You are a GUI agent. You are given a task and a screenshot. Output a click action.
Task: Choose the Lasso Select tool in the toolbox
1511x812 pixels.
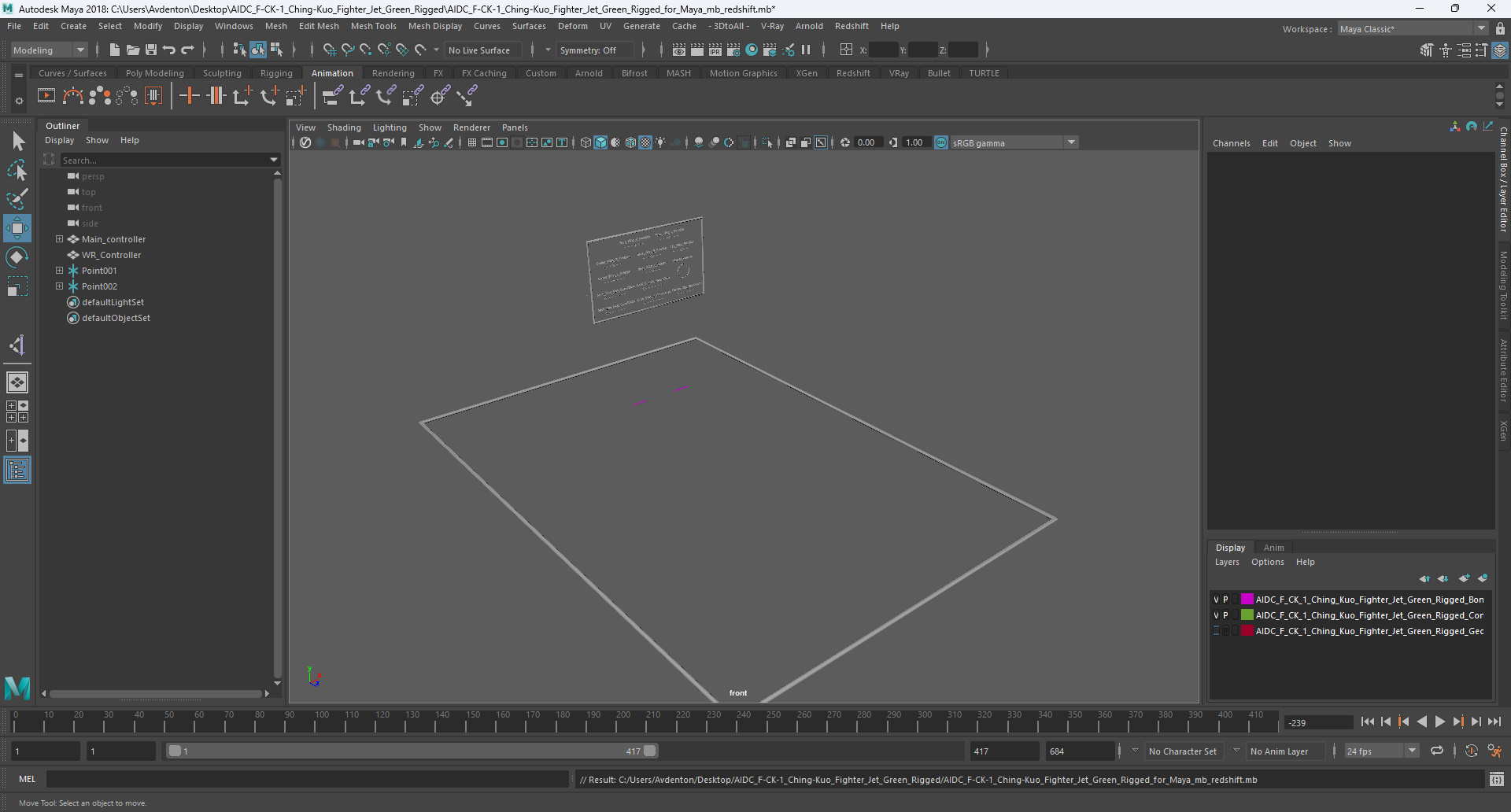[17, 169]
